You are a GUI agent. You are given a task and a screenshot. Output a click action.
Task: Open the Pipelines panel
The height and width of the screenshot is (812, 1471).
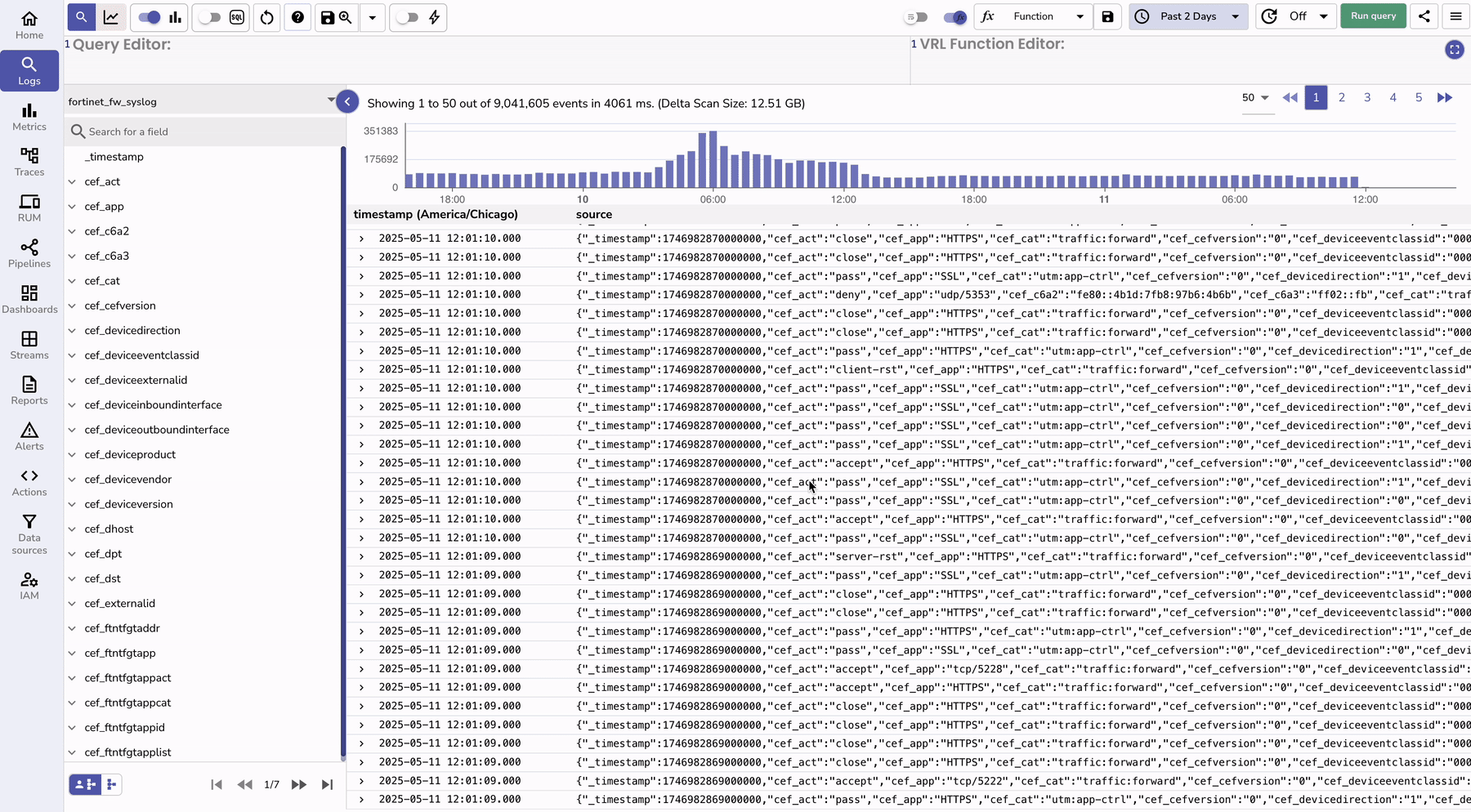coord(29,253)
